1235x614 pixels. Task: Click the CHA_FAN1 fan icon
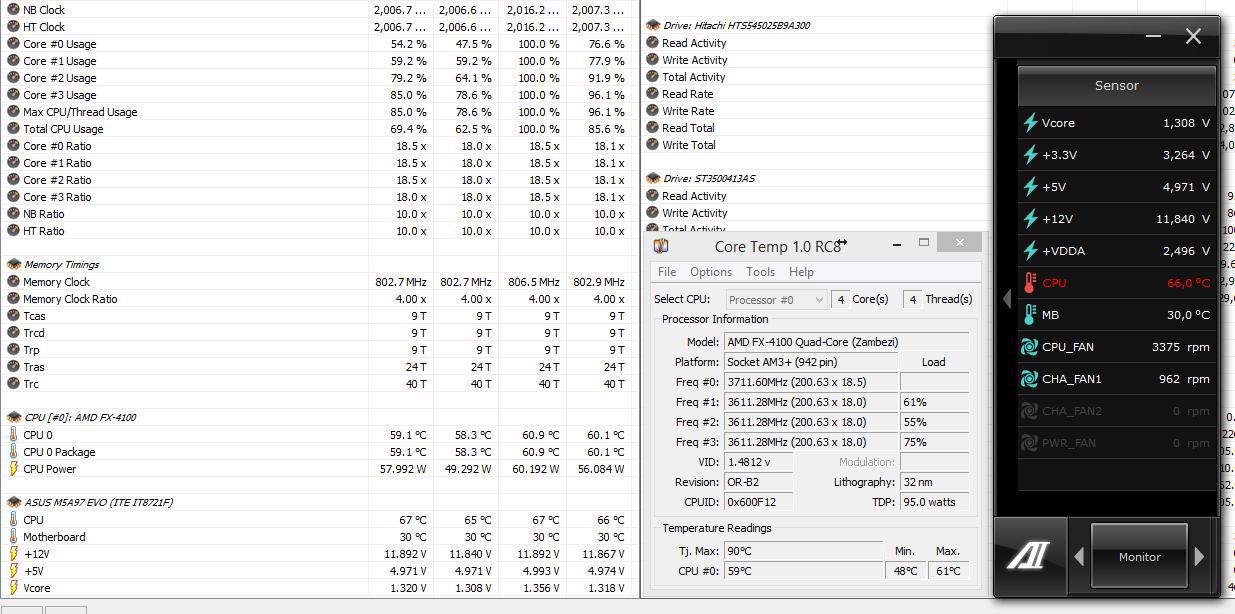[1029, 379]
